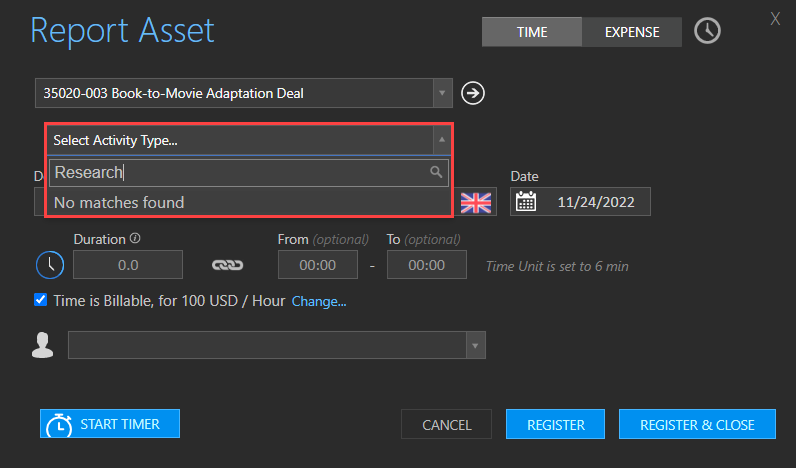Switch to the EXPENSE tab
This screenshot has height=468, width=796.
632,32
